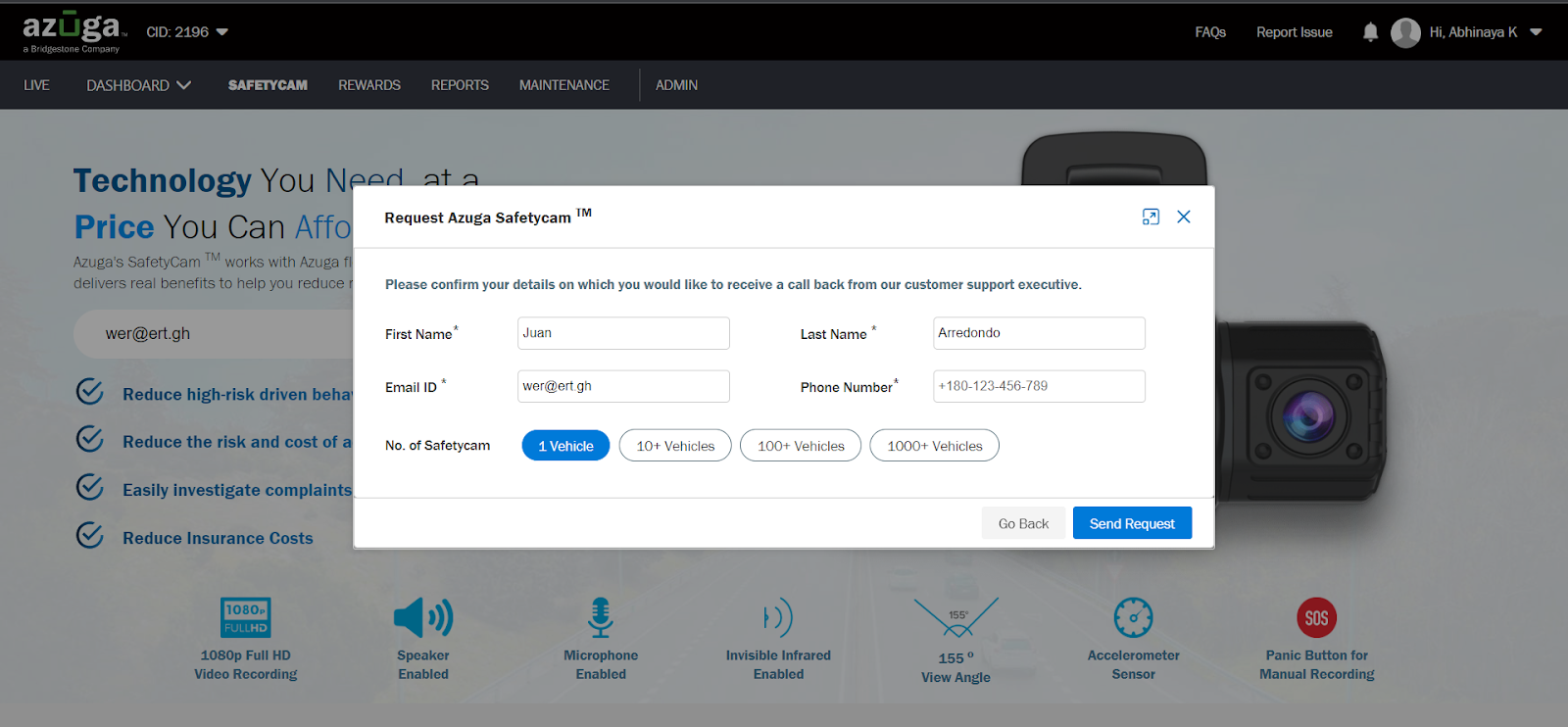This screenshot has width=1568, height=727.
Task: Open the MAINTENANCE tab
Action: click(x=564, y=85)
